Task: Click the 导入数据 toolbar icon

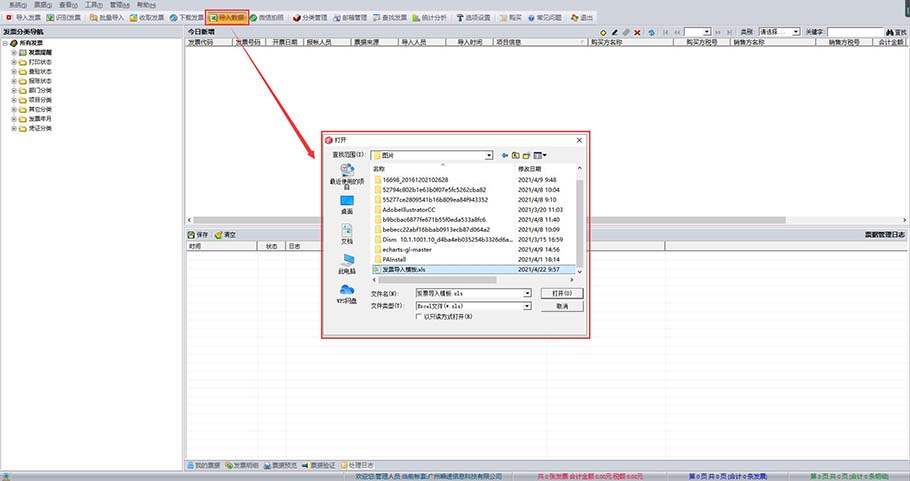Action: [x=226, y=18]
